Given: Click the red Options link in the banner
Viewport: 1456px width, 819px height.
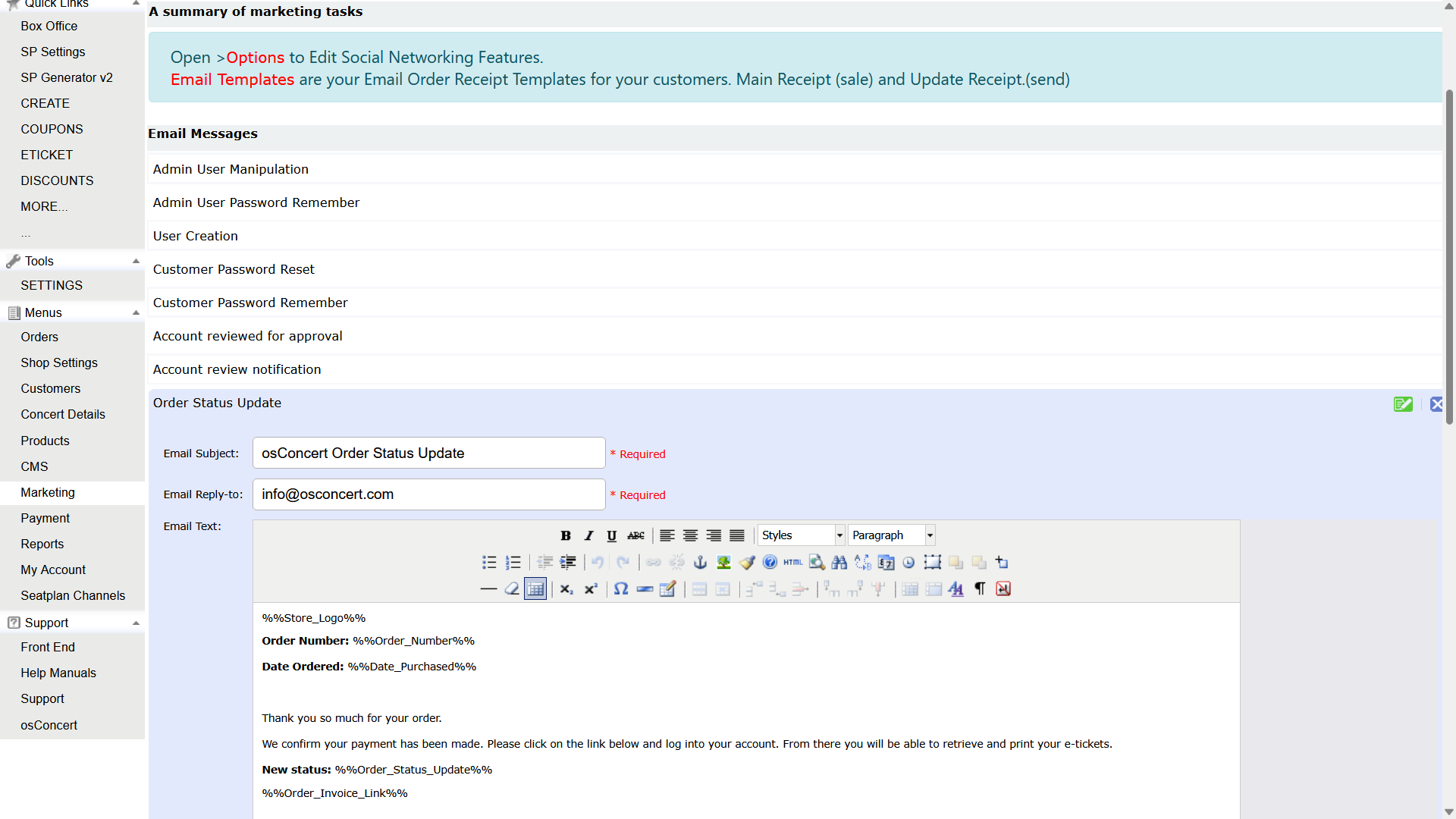Looking at the screenshot, I should click(x=256, y=58).
